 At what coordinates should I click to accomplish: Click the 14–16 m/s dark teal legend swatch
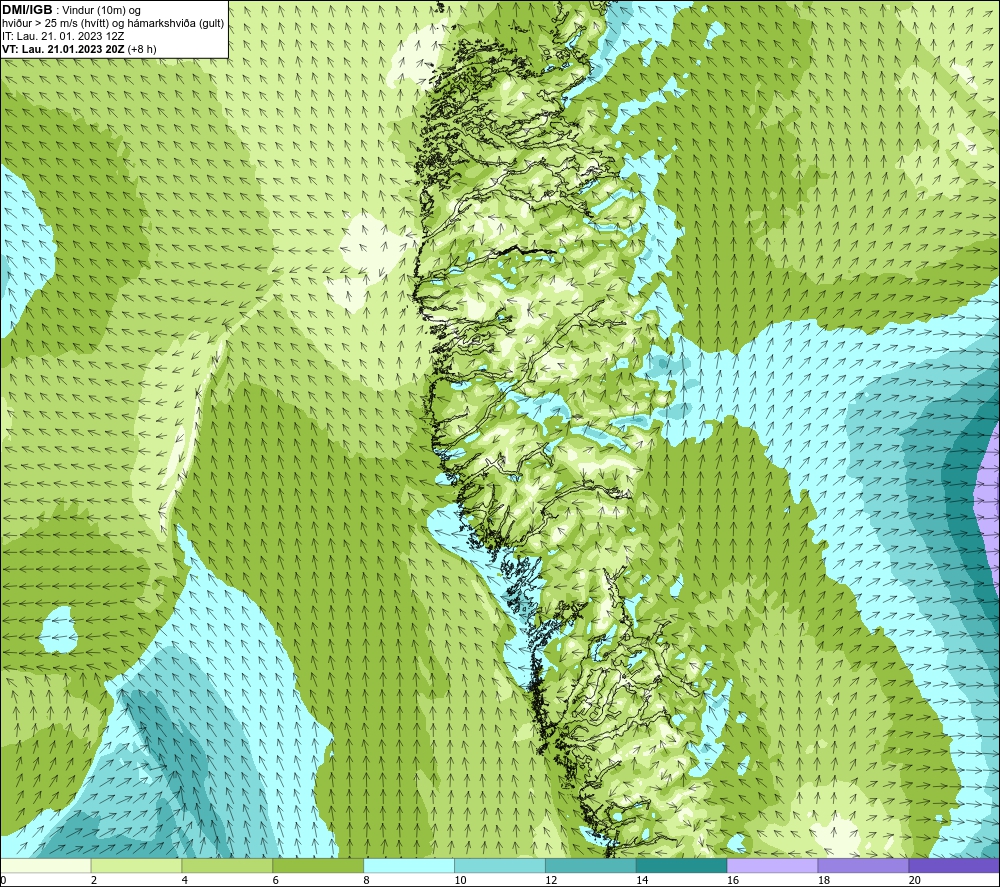[681, 865]
